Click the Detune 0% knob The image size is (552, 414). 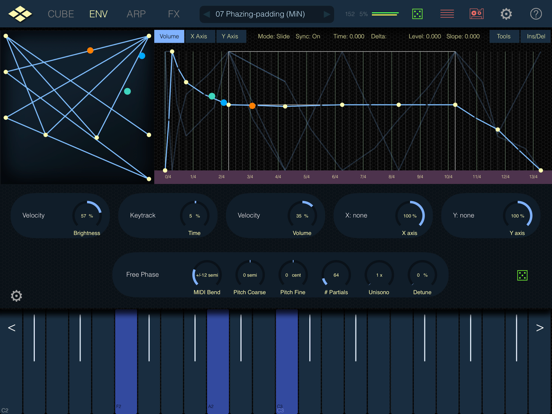(422, 275)
